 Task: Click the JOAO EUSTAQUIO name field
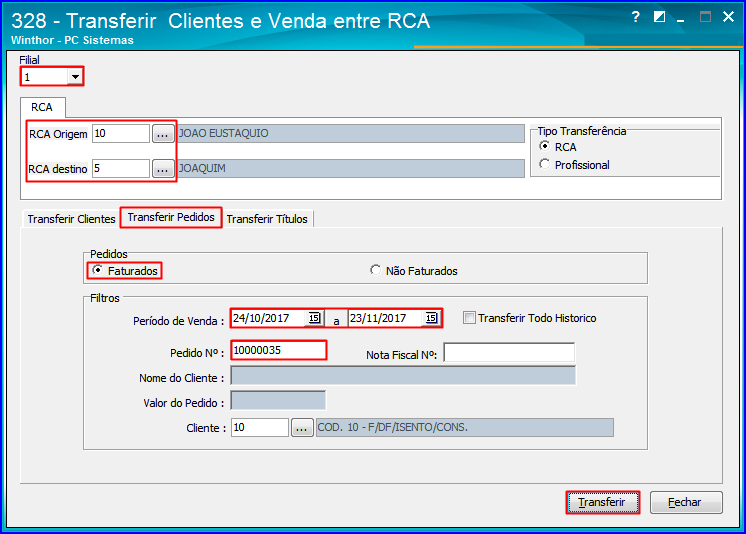point(351,133)
